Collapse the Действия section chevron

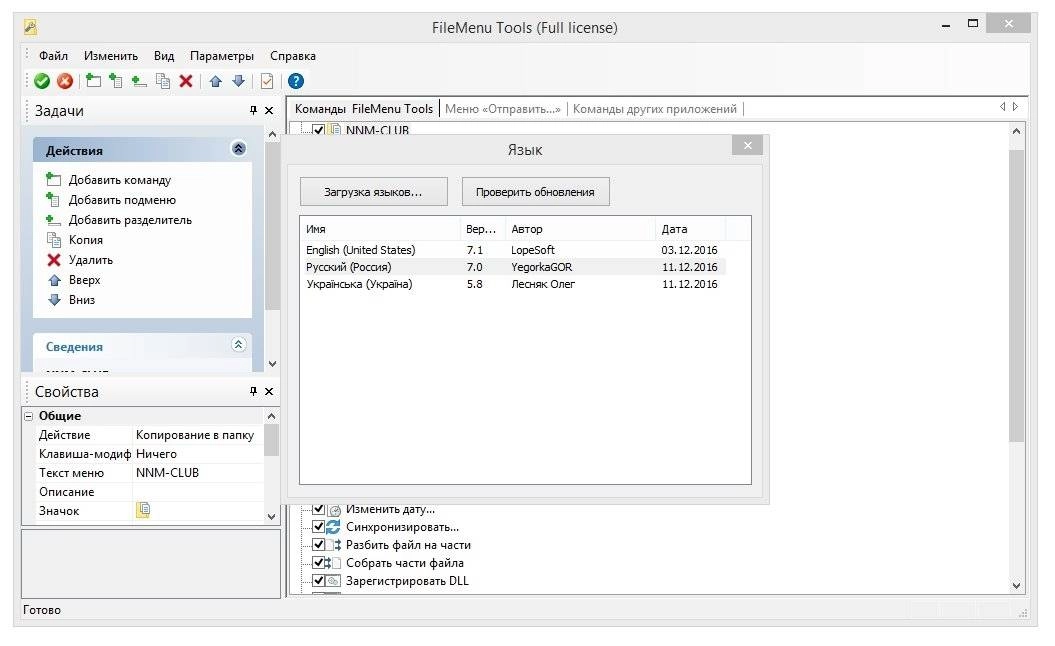[x=238, y=149]
